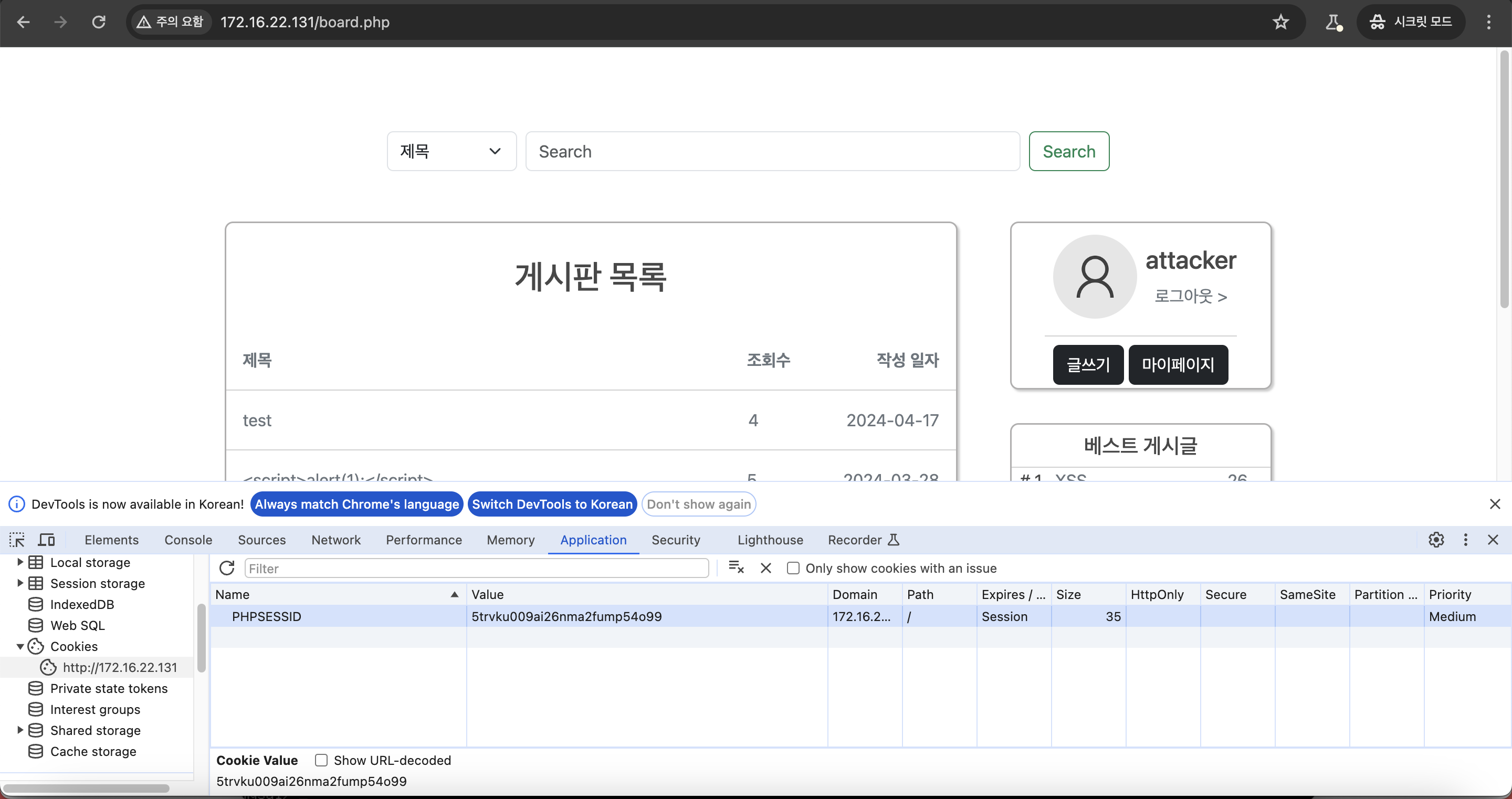Switch to the Elements tab
Viewport: 1512px width, 799px height.
[111, 540]
